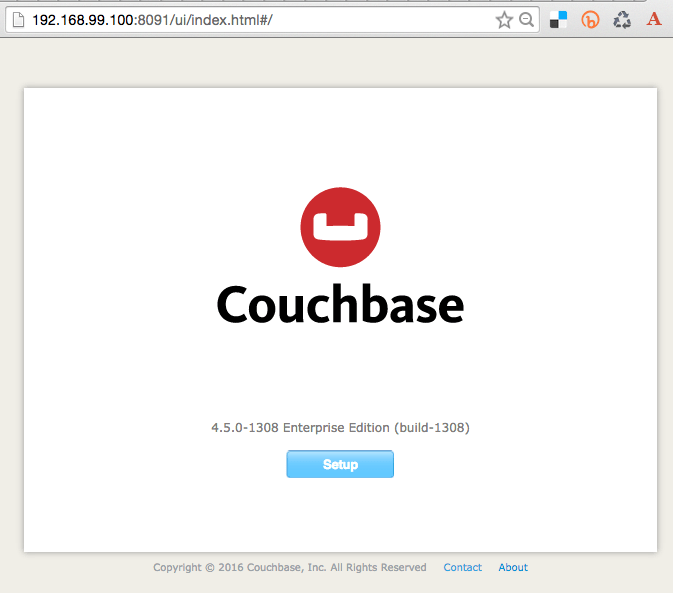
Task: Open the red letter A extension icon
Action: 654,19
